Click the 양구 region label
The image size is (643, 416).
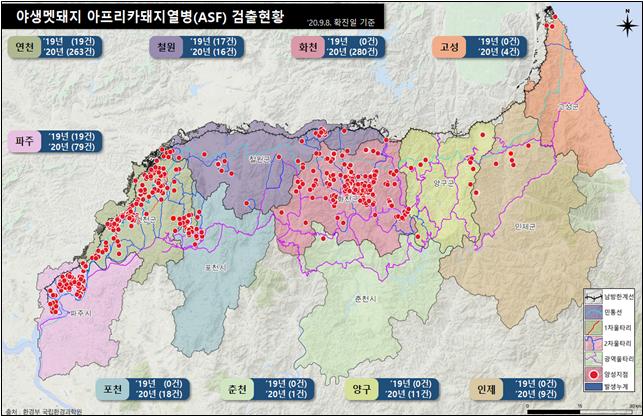pos(363,388)
